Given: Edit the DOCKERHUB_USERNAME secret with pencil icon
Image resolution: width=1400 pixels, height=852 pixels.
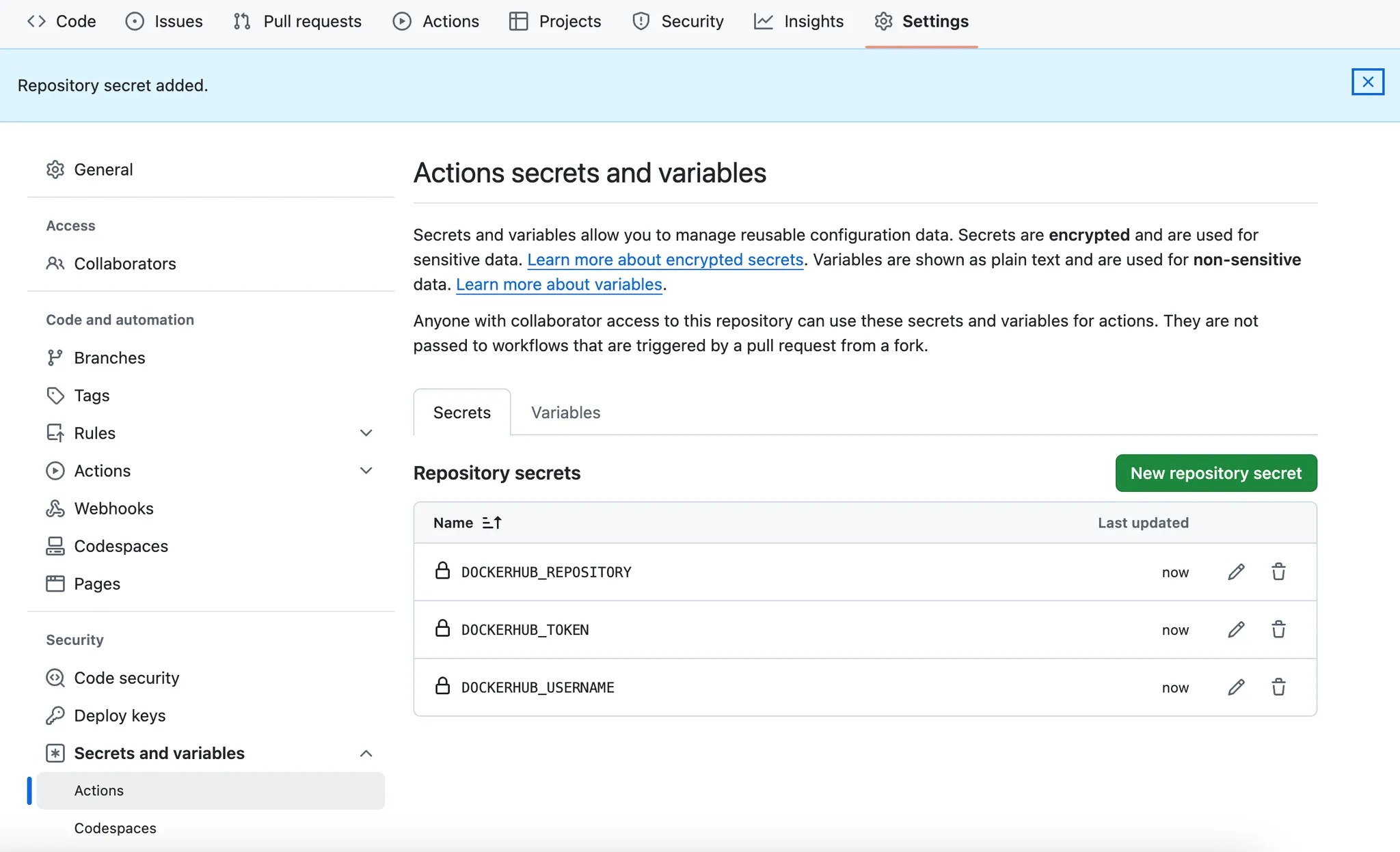Looking at the screenshot, I should click(x=1236, y=687).
